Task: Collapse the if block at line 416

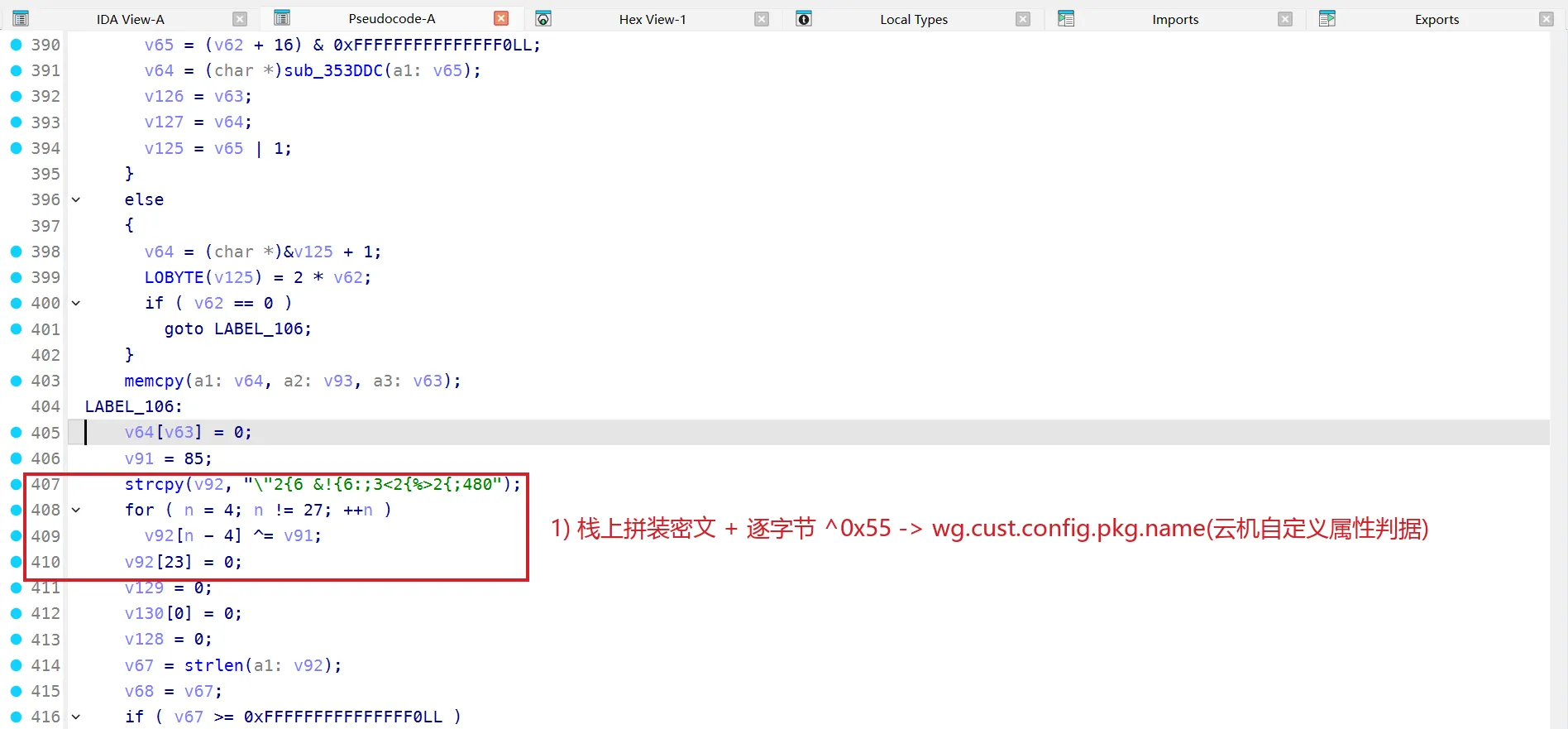Action: point(76,717)
